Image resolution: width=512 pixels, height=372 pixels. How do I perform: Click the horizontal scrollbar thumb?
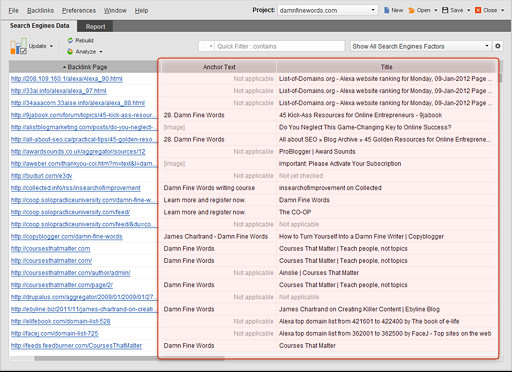[129, 358]
